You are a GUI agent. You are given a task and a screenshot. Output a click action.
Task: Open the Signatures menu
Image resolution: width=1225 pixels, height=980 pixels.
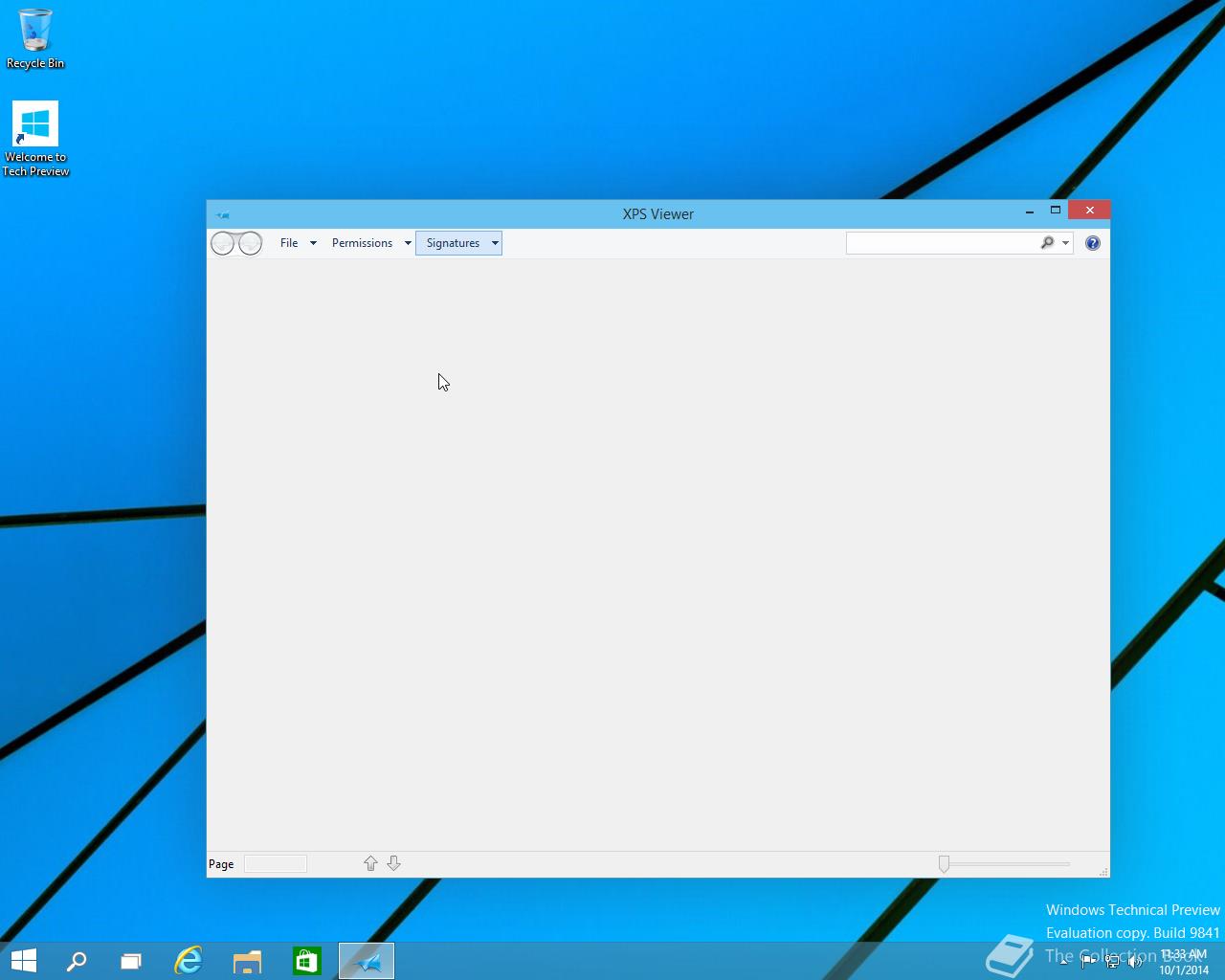tap(453, 243)
